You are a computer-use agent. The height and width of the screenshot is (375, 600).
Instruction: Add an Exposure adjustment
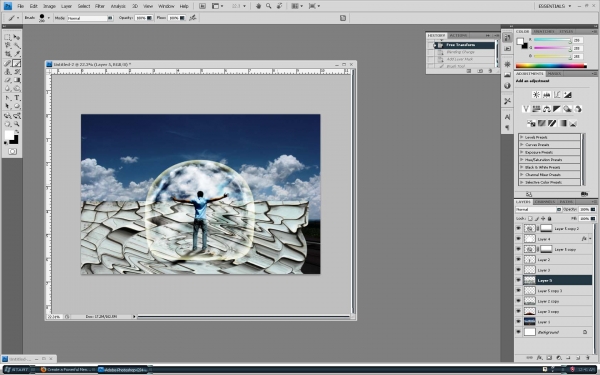tap(567, 95)
